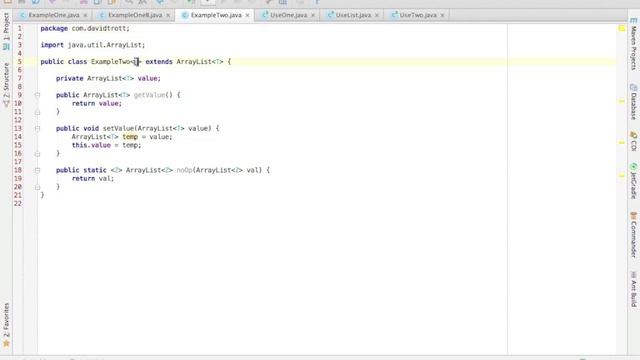This screenshot has height=360, width=640.
Task: Click the JetGradle green icon
Action: pyautogui.click(x=633, y=167)
